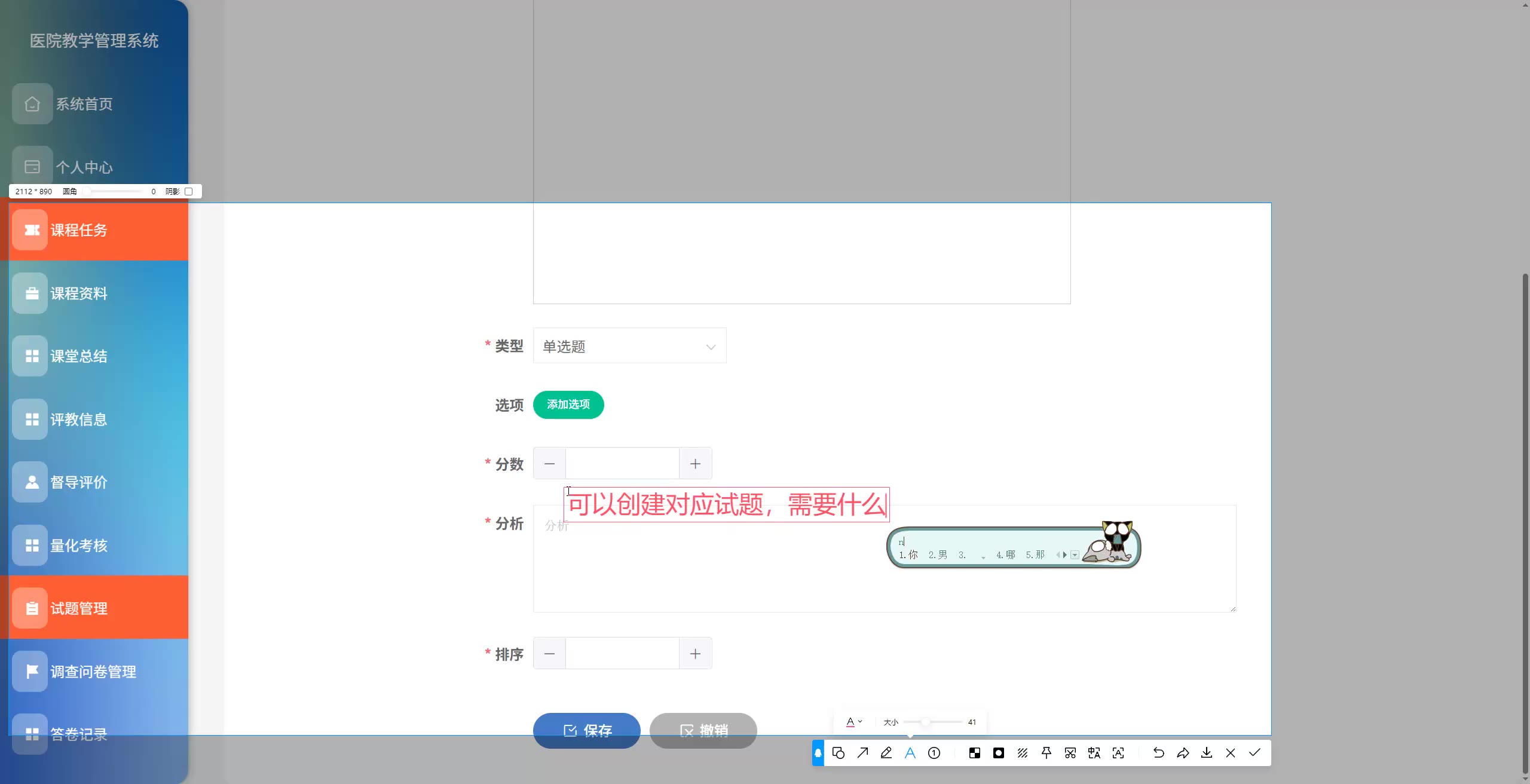Adjust the 大小 font size slider
1530x784 pixels.
coord(925,722)
